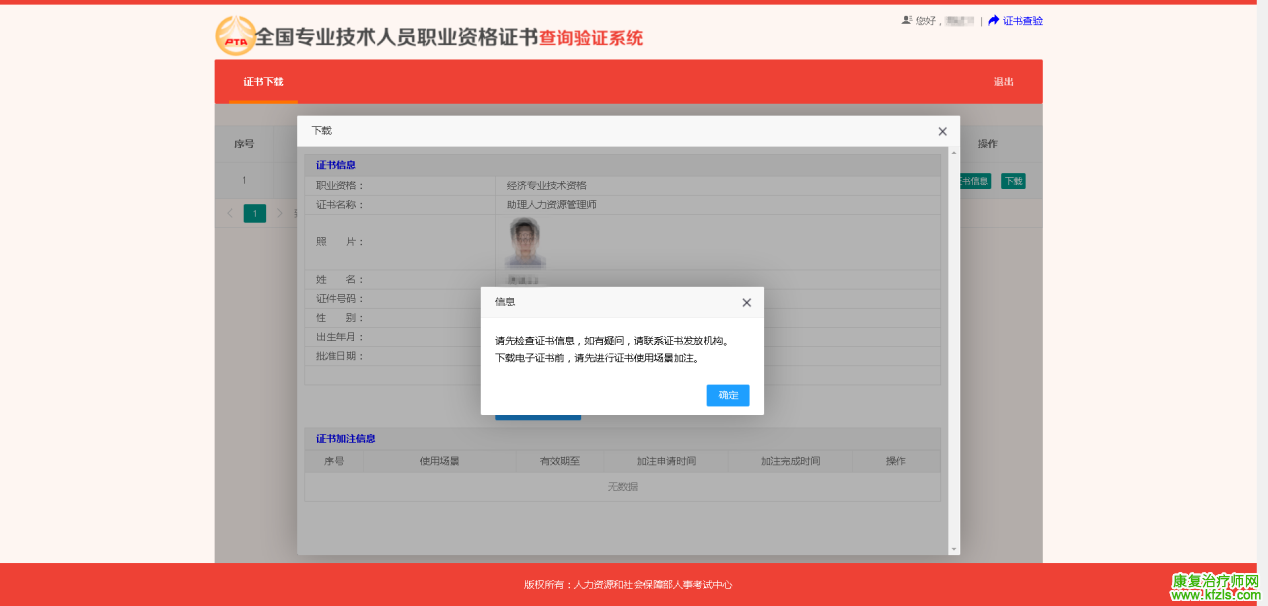Click the 职业资格 field label
The width and height of the screenshot is (1268, 606).
(x=340, y=186)
